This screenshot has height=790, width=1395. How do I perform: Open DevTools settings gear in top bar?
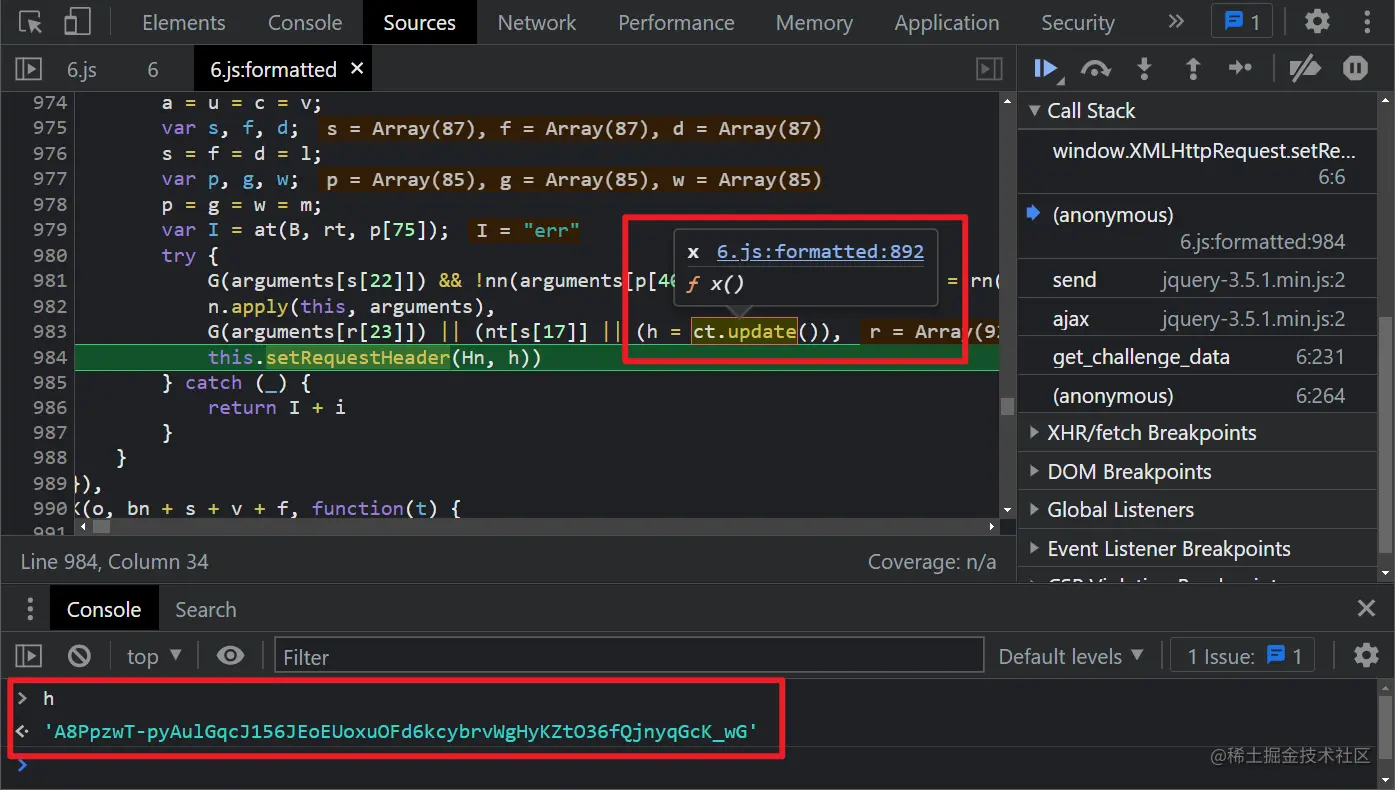1318,21
